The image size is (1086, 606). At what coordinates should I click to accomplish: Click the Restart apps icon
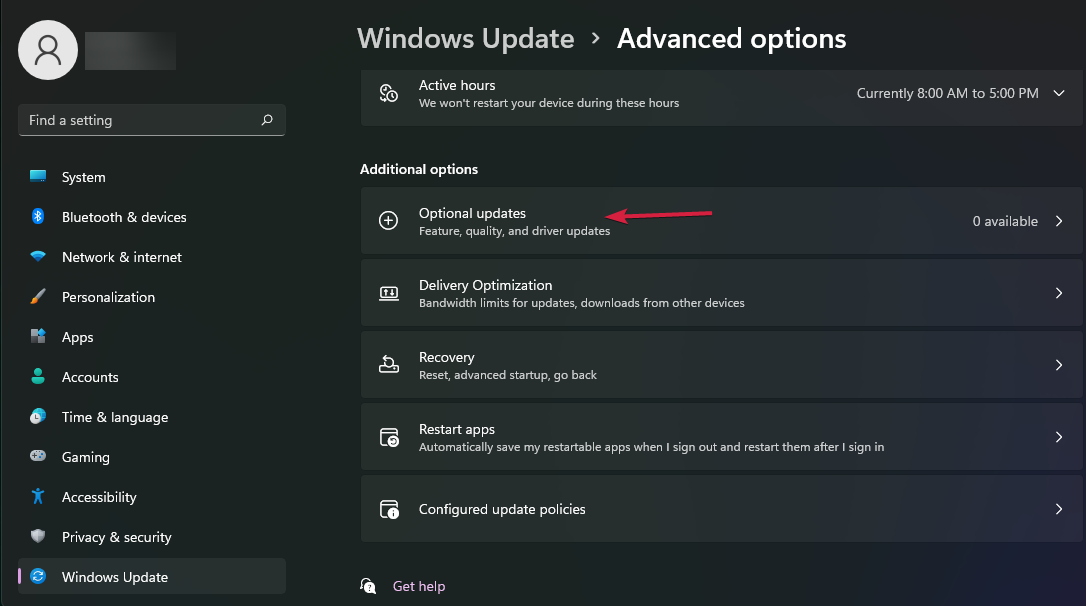389,436
